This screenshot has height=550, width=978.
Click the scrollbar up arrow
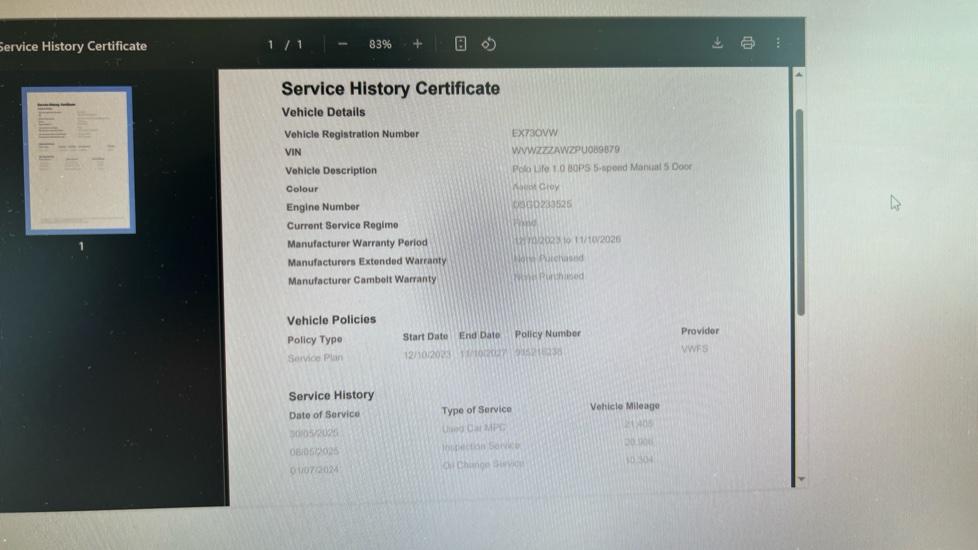798,75
